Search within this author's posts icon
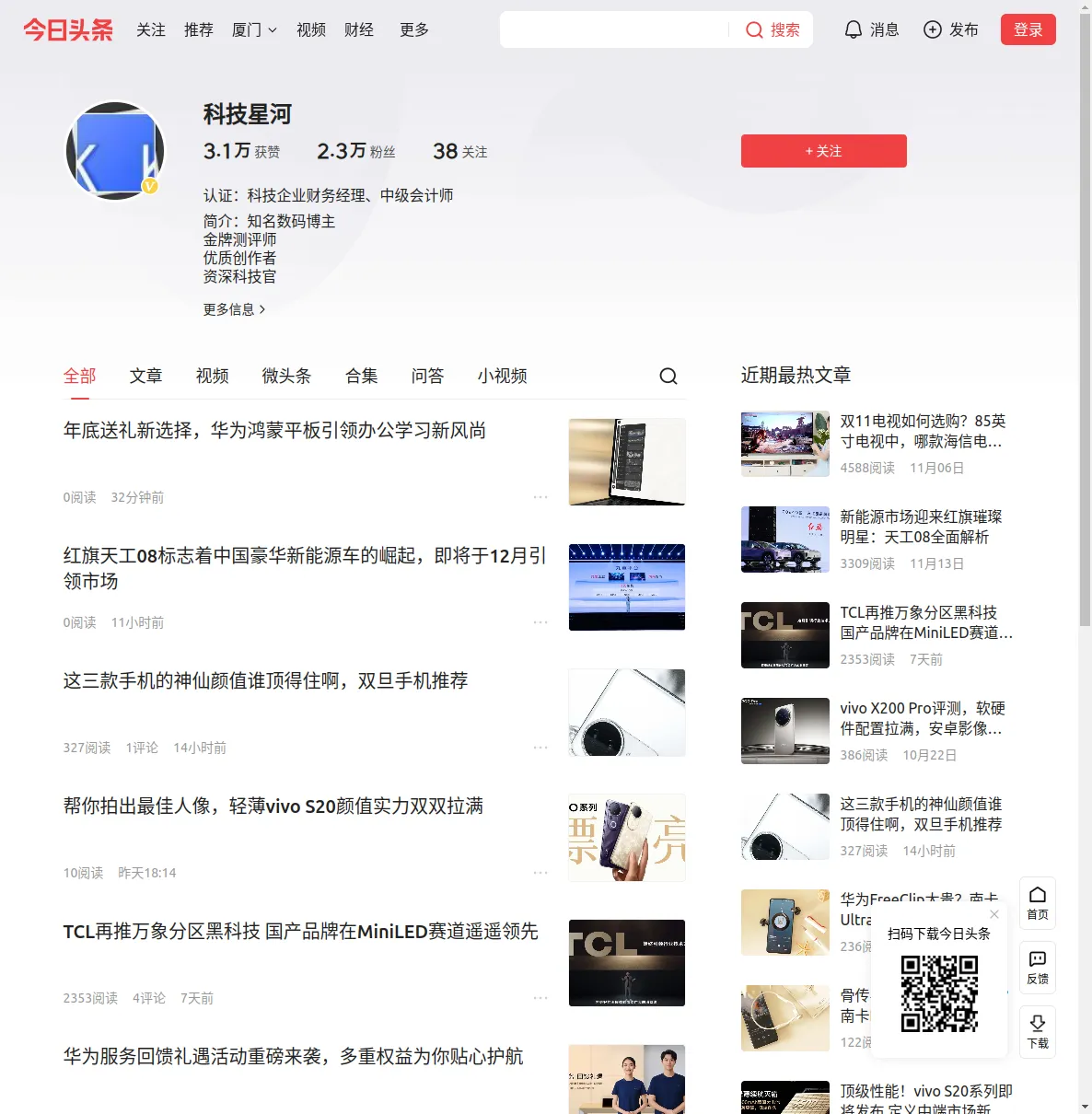 [668, 376]
